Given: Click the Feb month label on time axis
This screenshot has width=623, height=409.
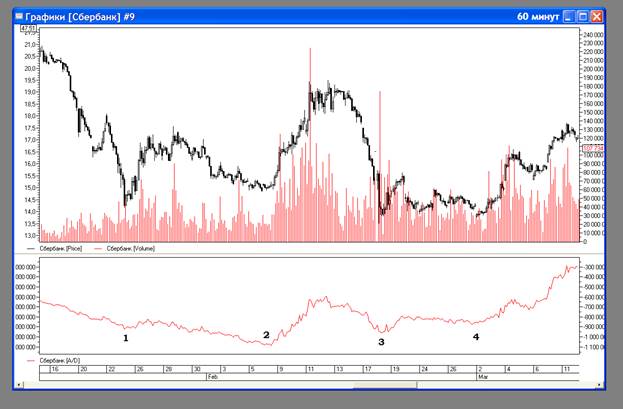Looking at the screenshot, I should [212, 376].
